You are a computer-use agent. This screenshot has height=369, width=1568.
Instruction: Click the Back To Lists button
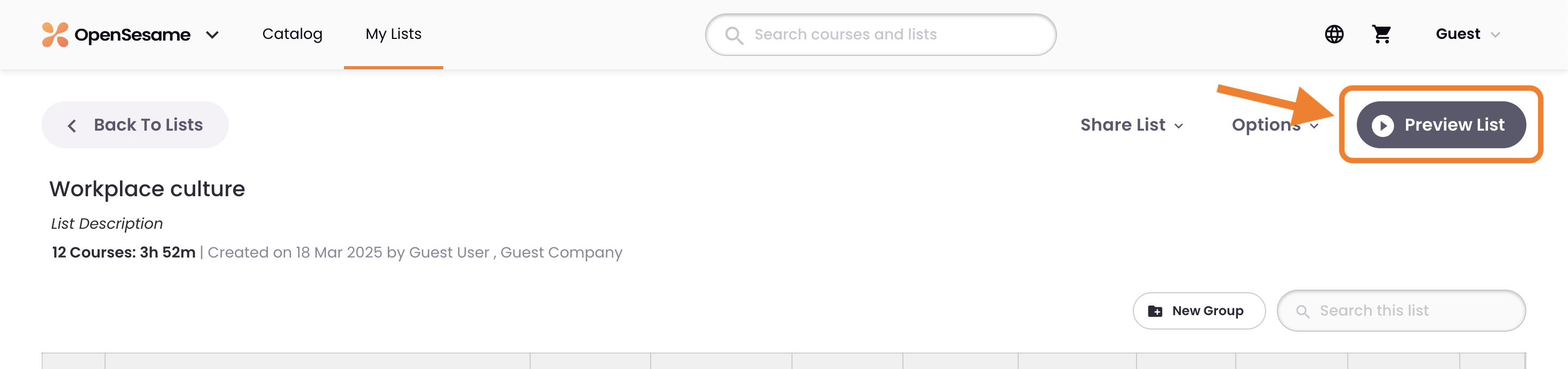coord(135,125)
